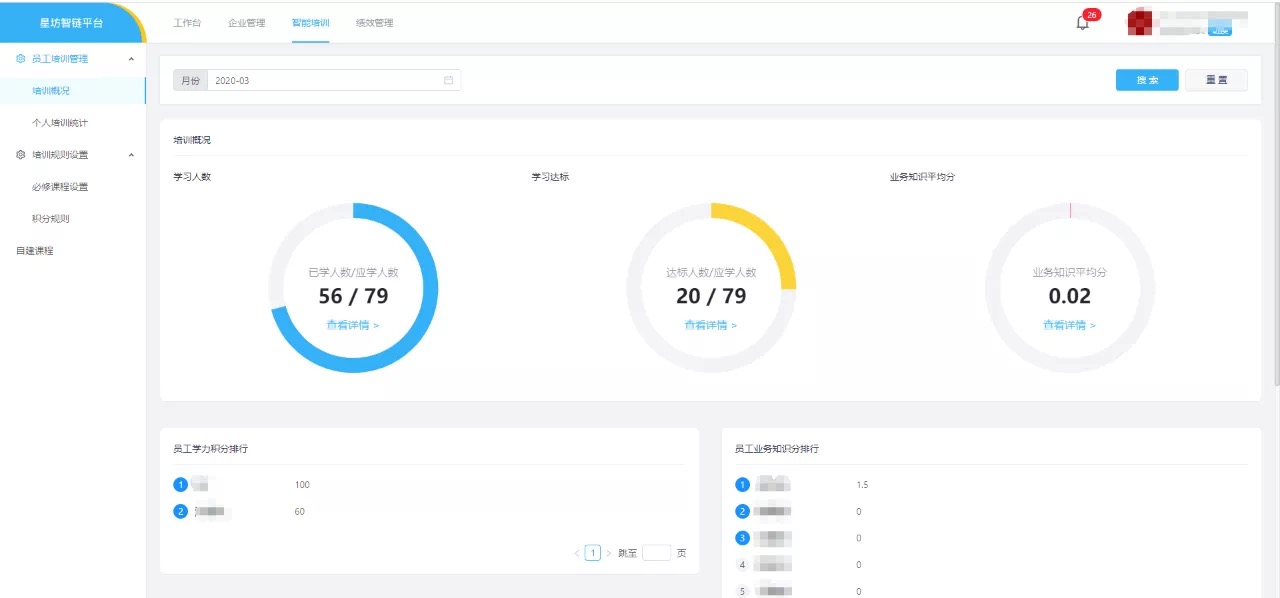The image size is (1280, 598).
Task: Focus the 跳至 page number input
Action: coord(656,553)
